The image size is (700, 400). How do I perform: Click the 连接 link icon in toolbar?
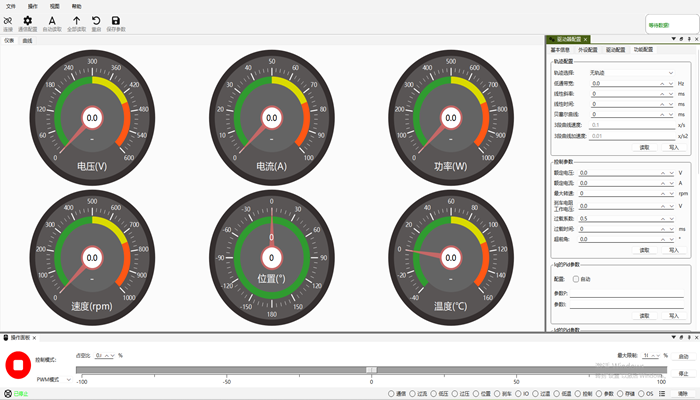[8, 20]
